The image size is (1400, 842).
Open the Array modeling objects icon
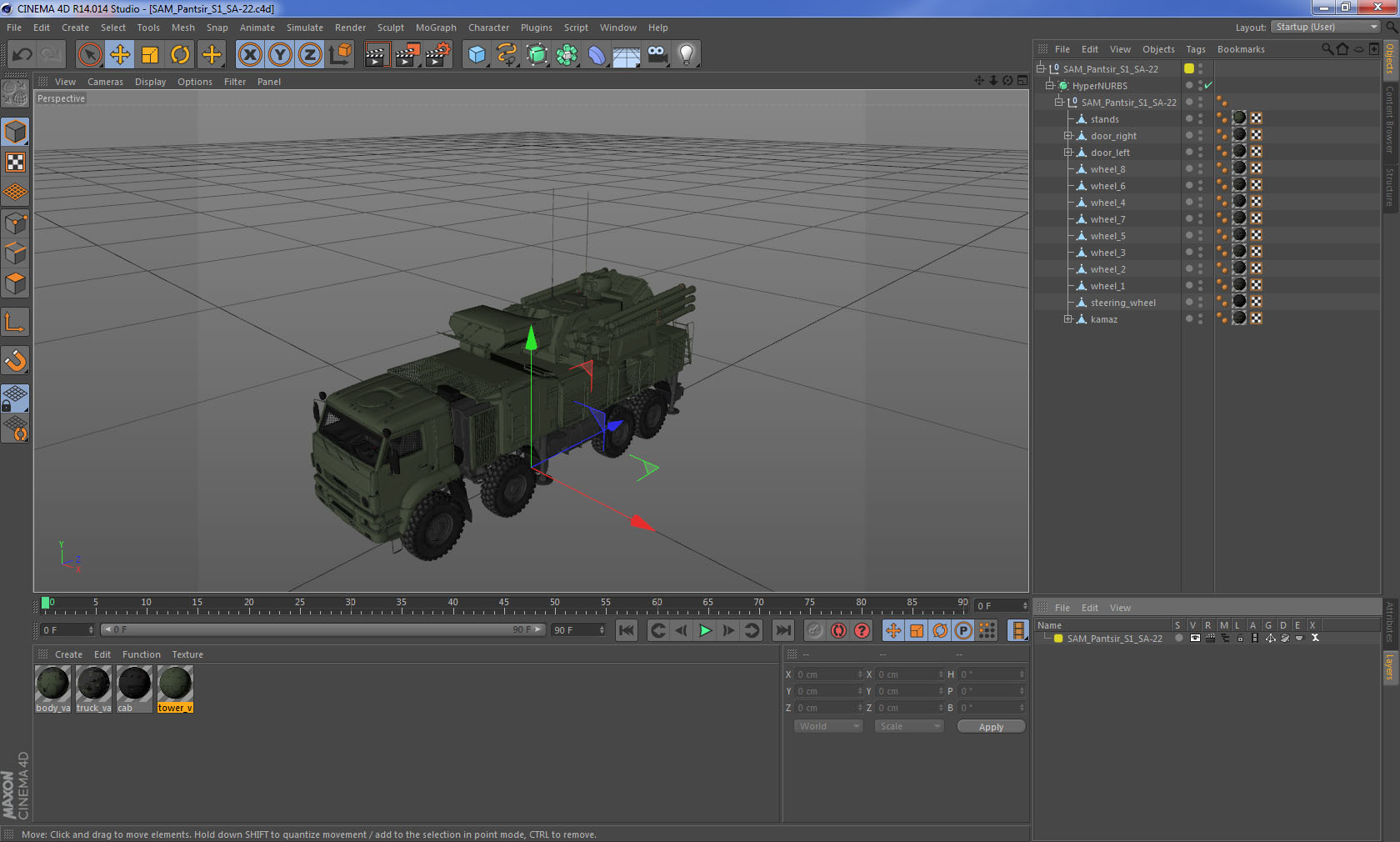(567, 55)
